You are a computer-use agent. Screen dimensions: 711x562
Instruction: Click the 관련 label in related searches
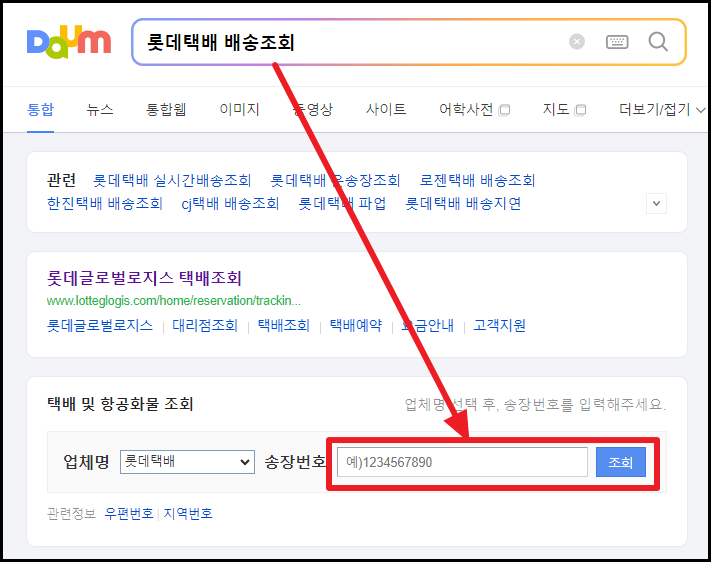click(61, 181)
